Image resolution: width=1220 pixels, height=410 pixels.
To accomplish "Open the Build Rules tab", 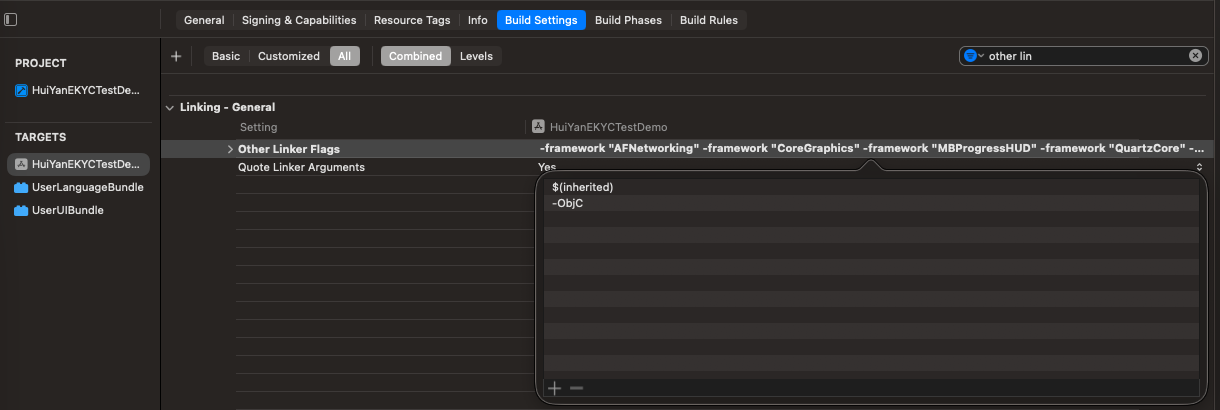I will coord(709,20).
